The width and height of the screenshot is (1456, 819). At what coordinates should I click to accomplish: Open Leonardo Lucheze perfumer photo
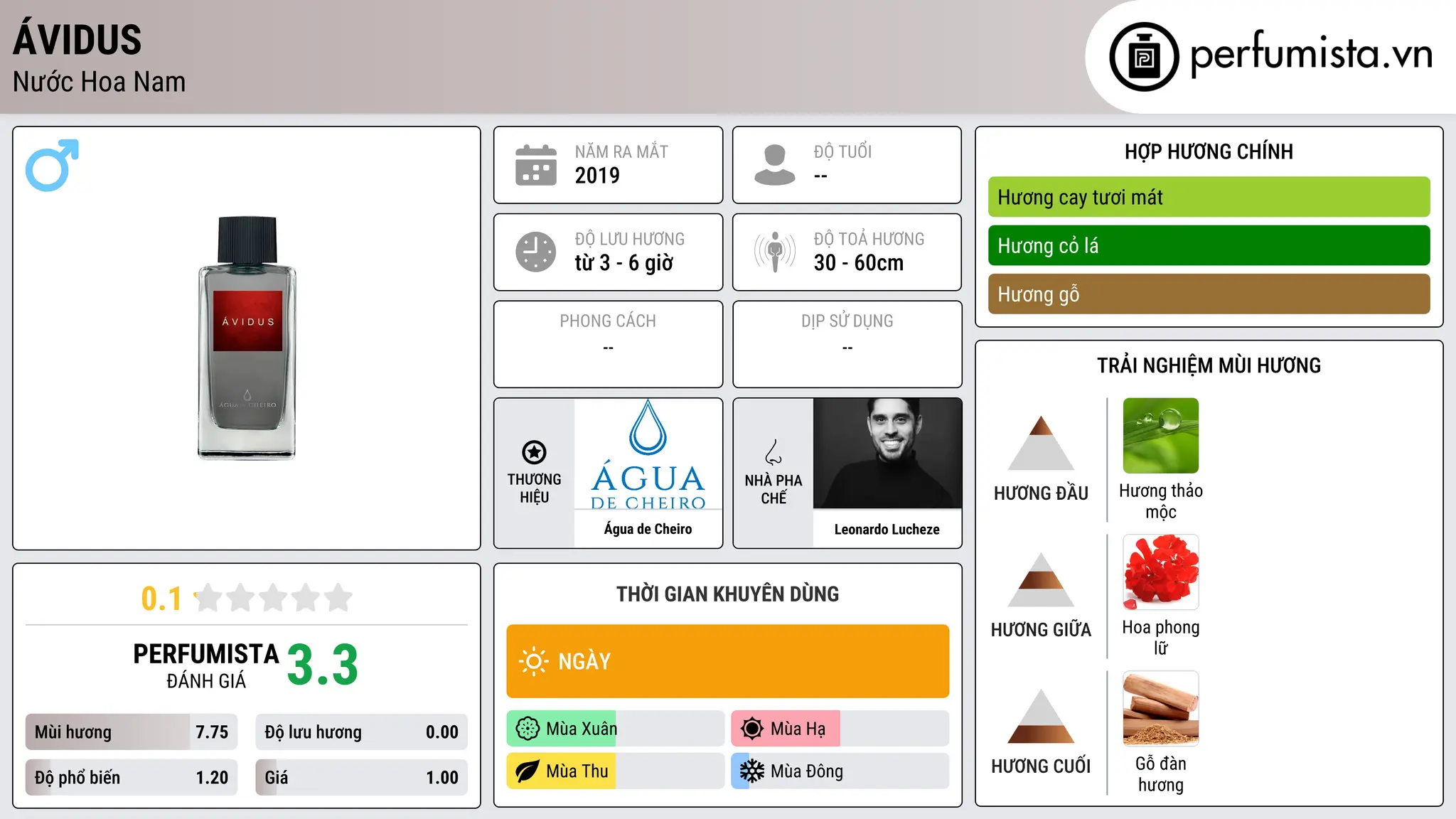[x=887, y=454]
